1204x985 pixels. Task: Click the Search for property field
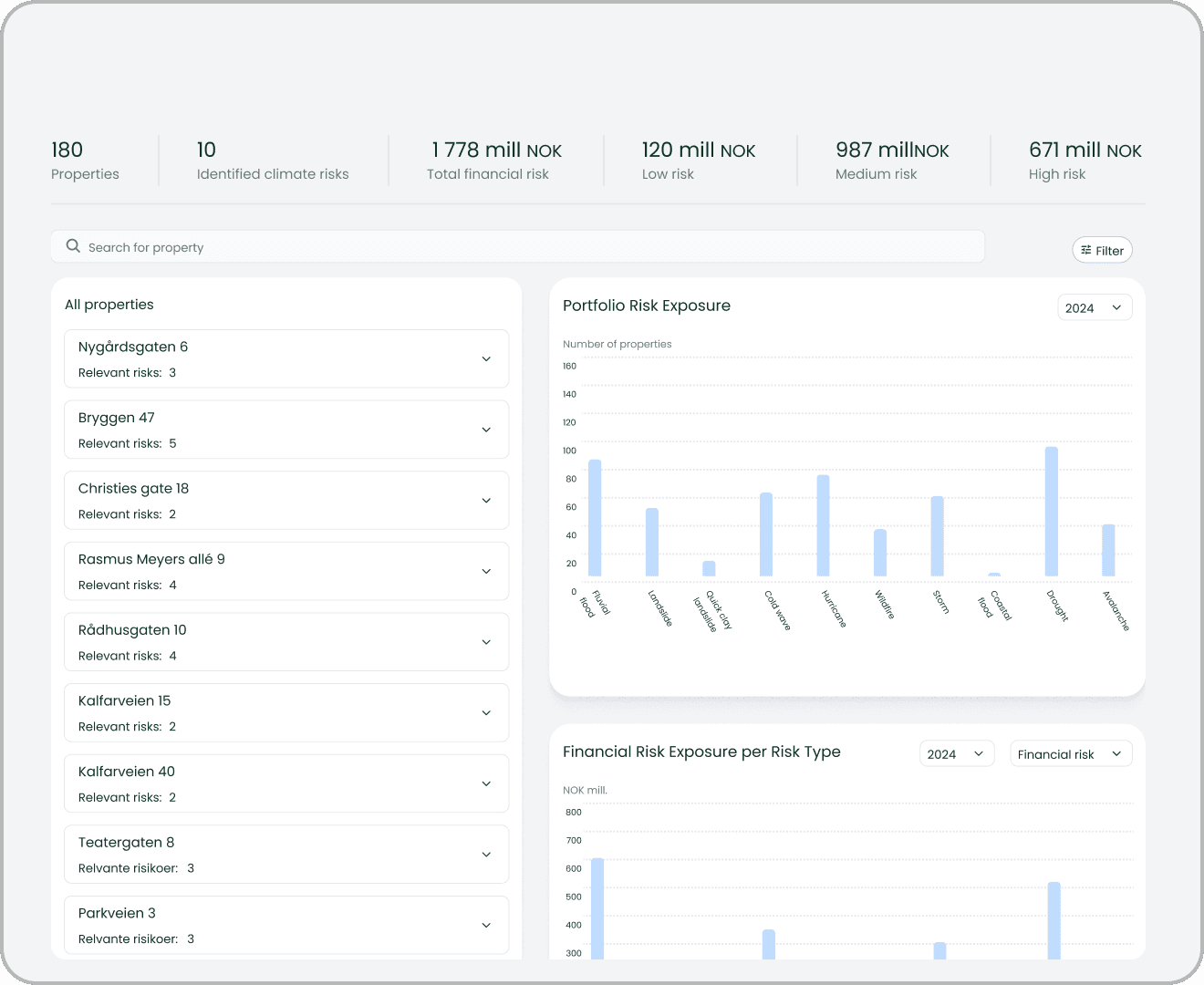click(517, 246)
